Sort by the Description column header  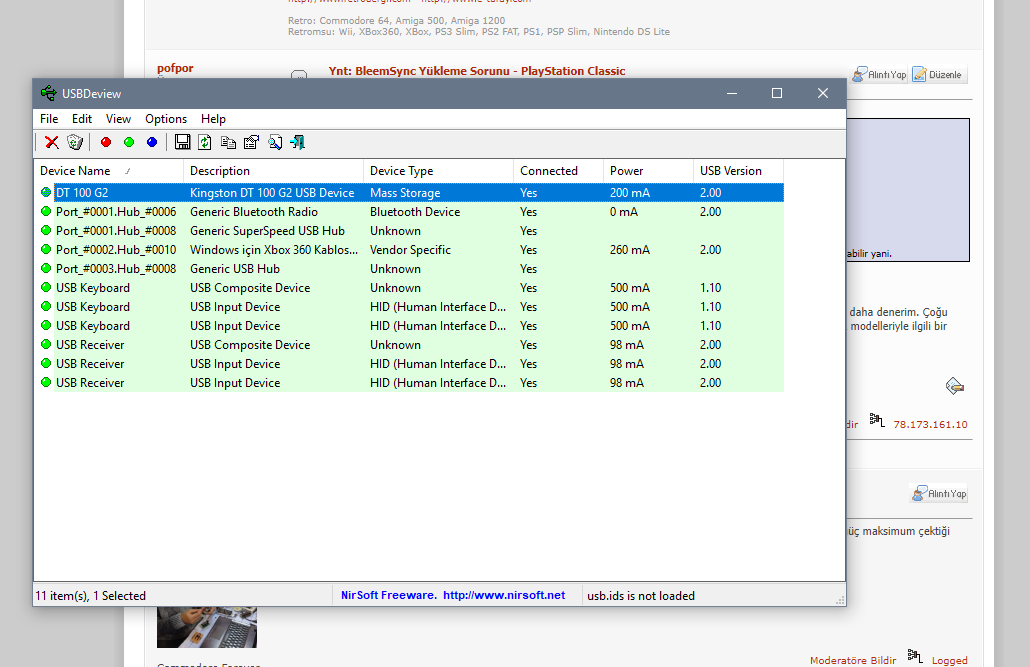click(273, 171)
